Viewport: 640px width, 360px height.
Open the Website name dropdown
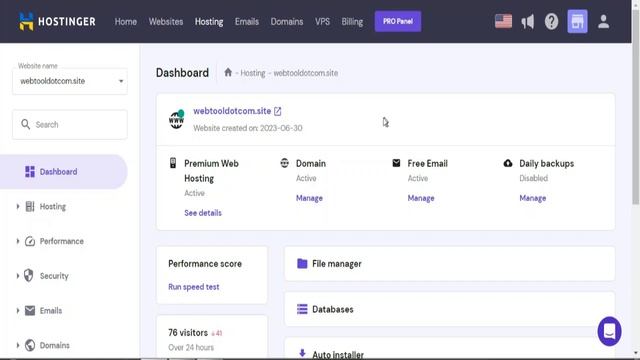pos(70,81)
